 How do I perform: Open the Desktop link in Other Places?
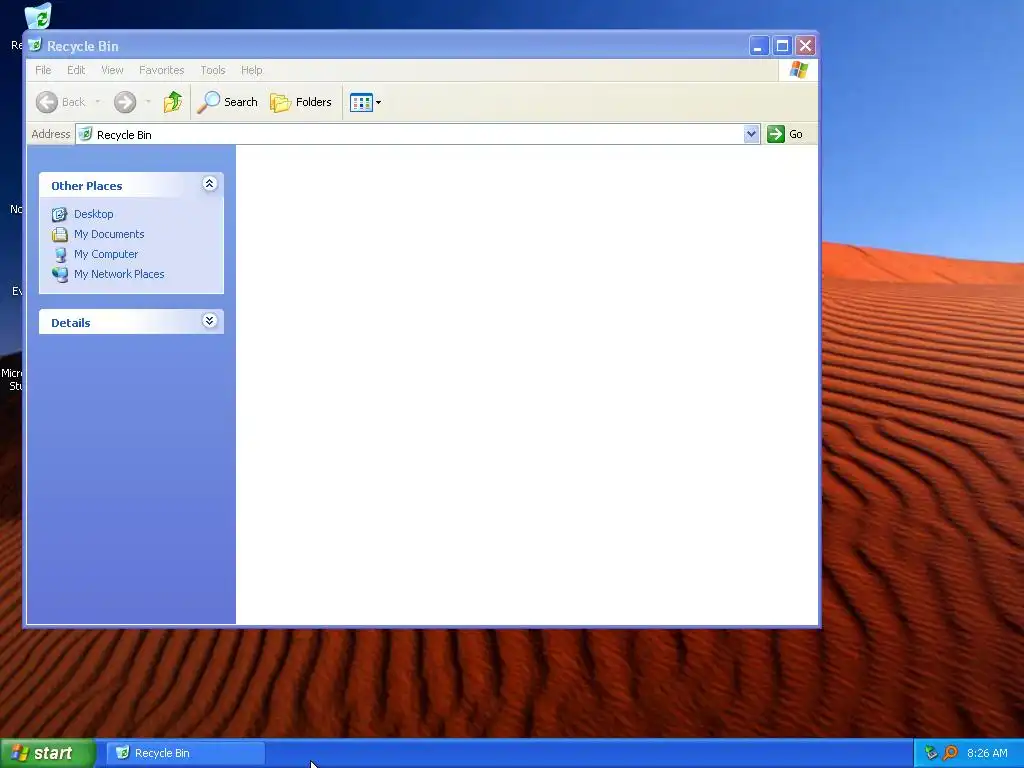pyautogui.click(x=93, y=214)
